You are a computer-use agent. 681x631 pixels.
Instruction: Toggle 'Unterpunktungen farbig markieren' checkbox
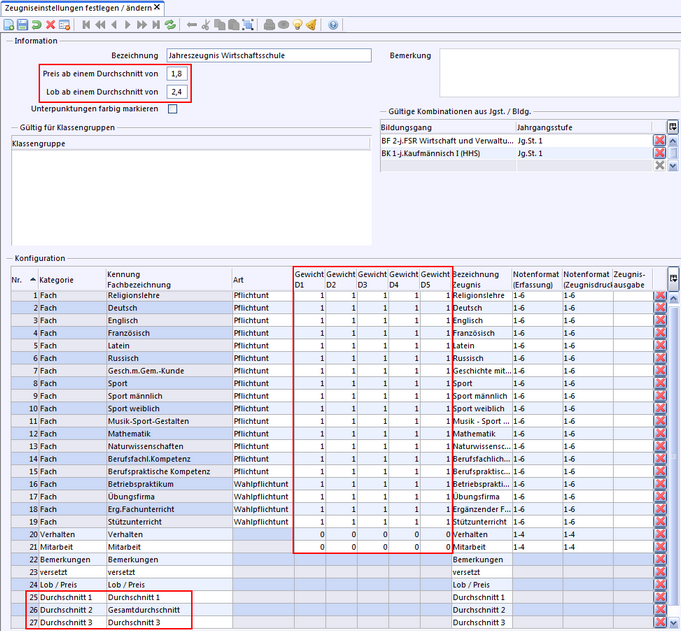point(173,108)
